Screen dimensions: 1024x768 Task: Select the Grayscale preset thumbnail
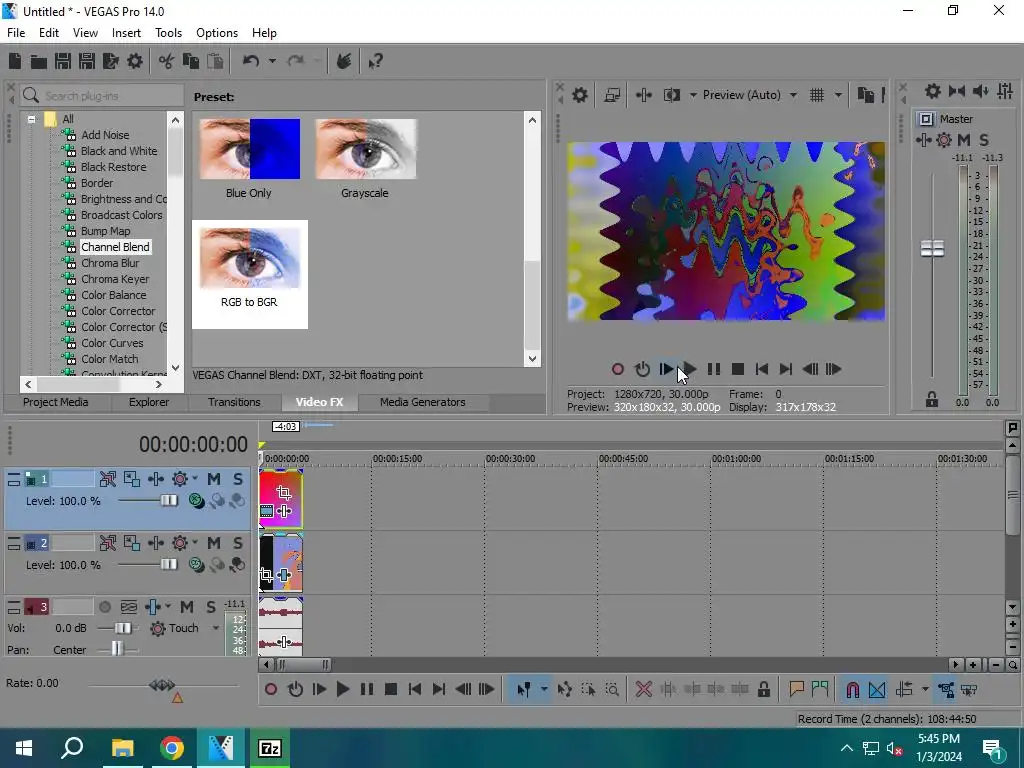click(x=366, y=149)
